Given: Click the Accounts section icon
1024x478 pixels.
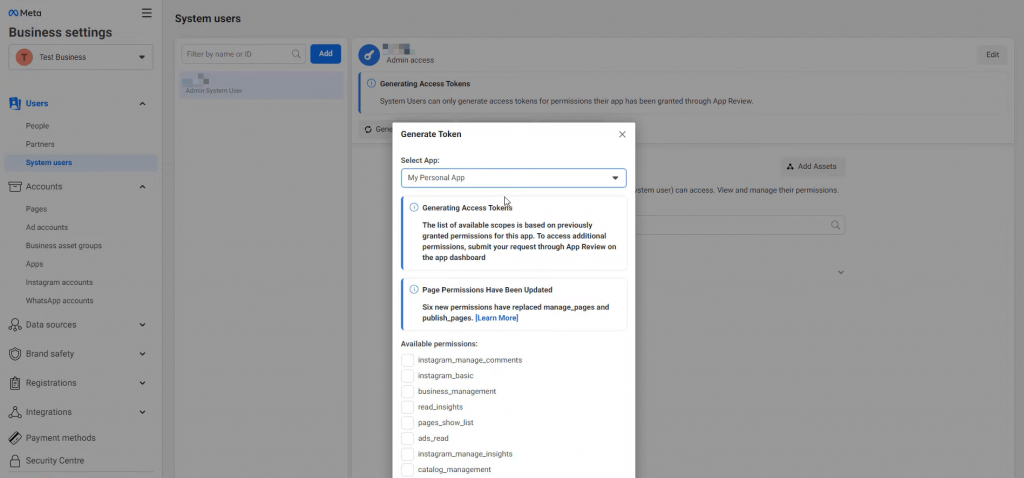Looking at the screenshot, I should pyautogui.click(x=14, y=187).
